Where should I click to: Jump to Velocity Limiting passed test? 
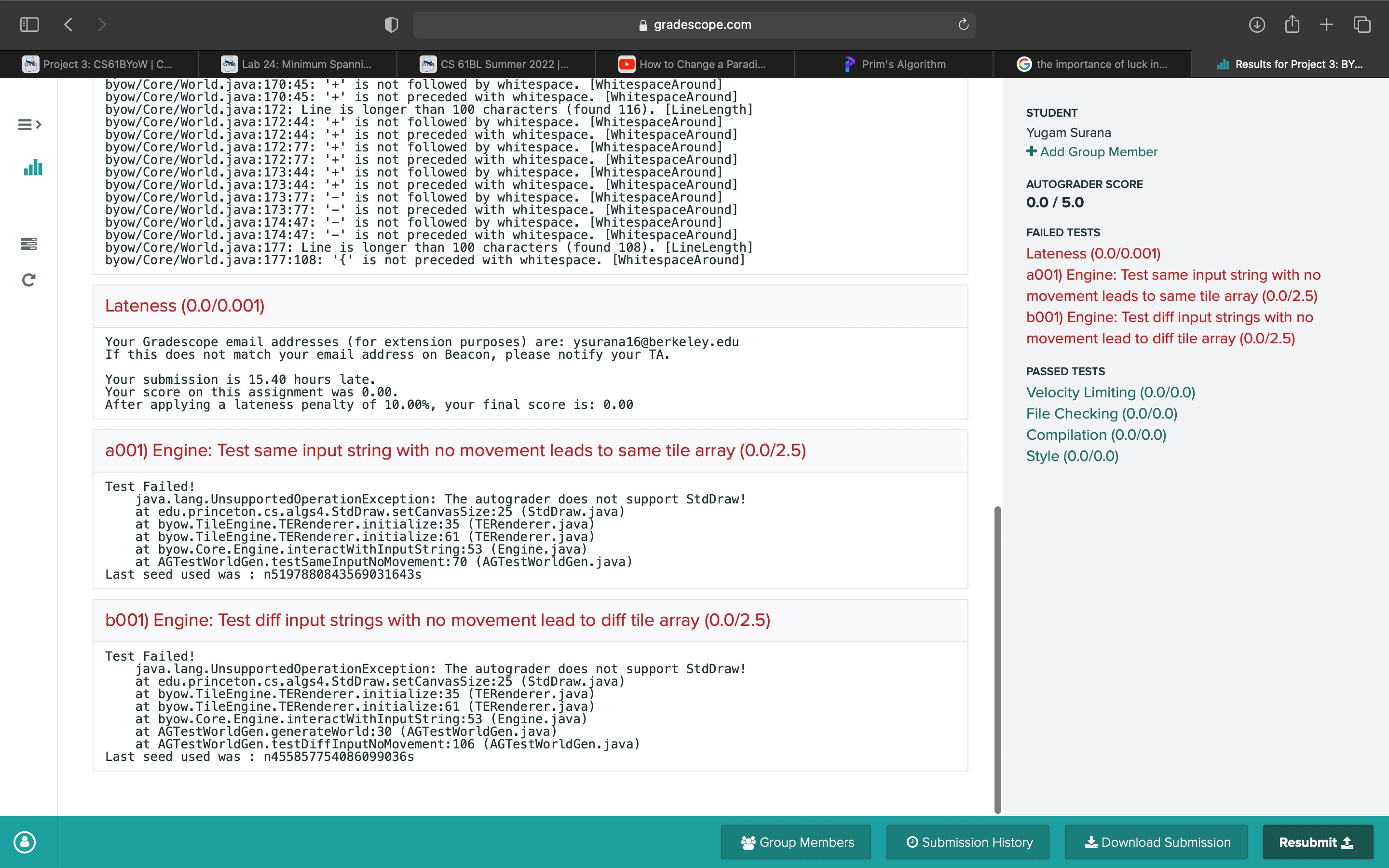tap(1110, 392)
